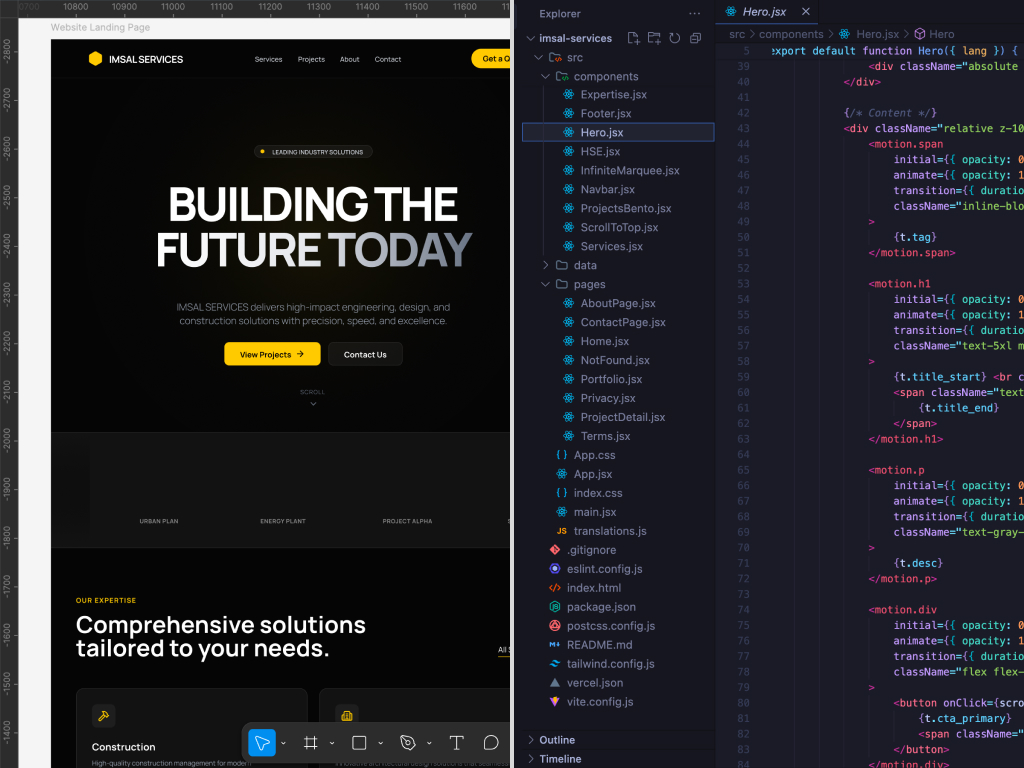Select the Frame tool
The width and height of the screenshot is (1024, 768).
[311, 743]
